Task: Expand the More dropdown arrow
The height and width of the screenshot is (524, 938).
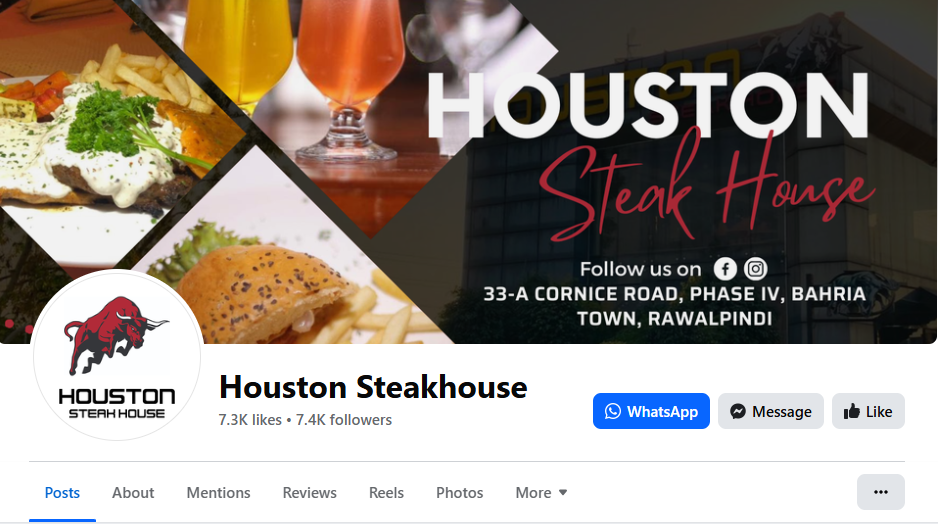Action: pos(563,492)
